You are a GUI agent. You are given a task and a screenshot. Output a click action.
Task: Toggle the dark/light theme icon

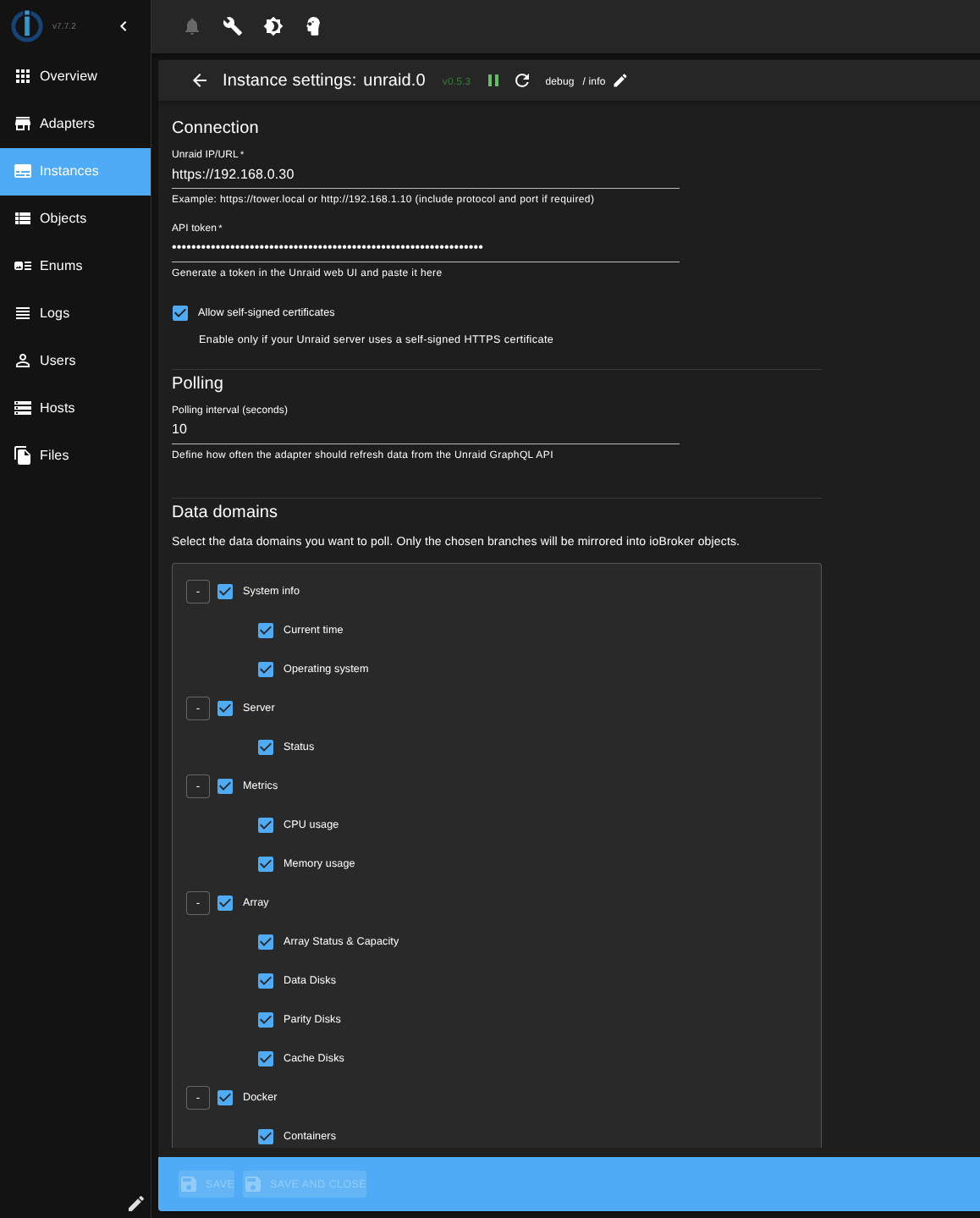[273, 26]
